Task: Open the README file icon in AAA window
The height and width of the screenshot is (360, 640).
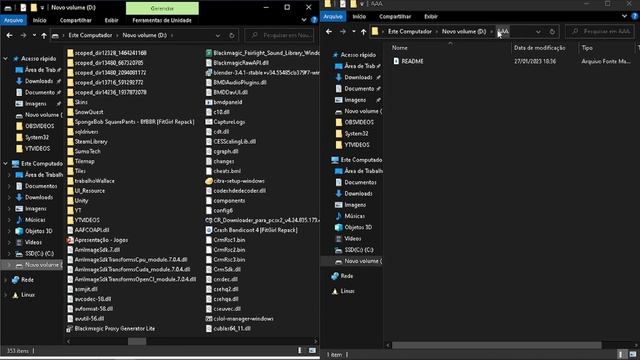Action: (x=396, y=61)
